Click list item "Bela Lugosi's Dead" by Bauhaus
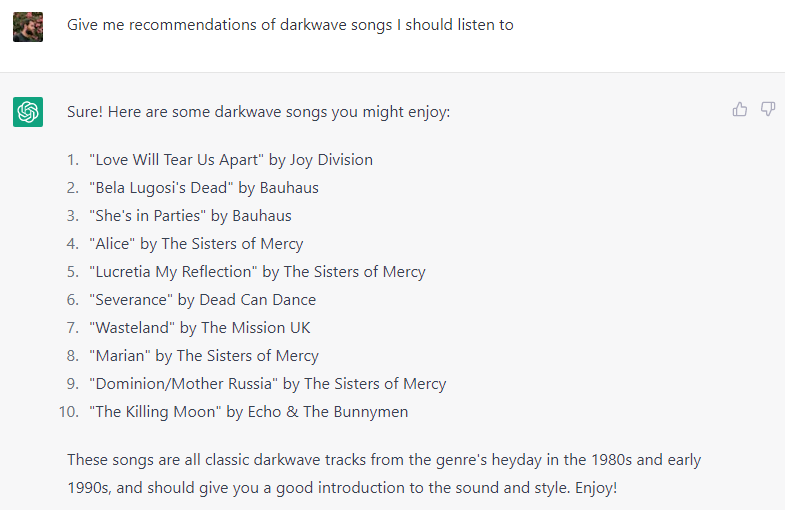 click(204, 188)
